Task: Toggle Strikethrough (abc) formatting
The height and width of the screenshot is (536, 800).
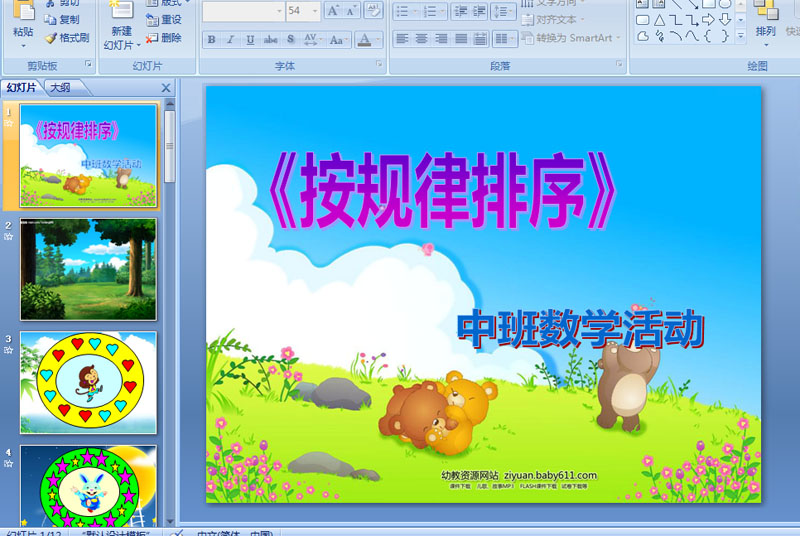Action: point(270,40)
